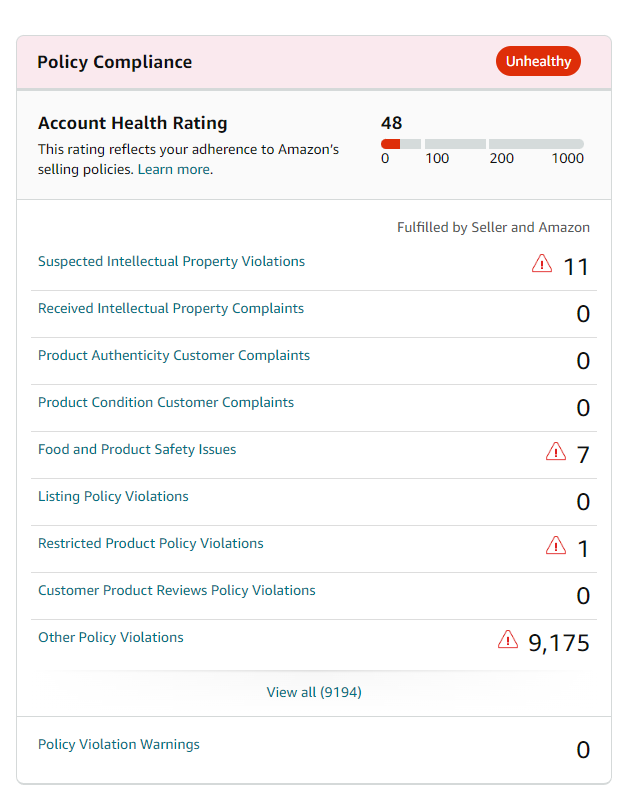Image resolution: width=618 pixels, height=790 pixels.
Task: Click warning icon beside Suspected Intellectual Property Violations
Action: pyautogui.click(x=541, y=264)
